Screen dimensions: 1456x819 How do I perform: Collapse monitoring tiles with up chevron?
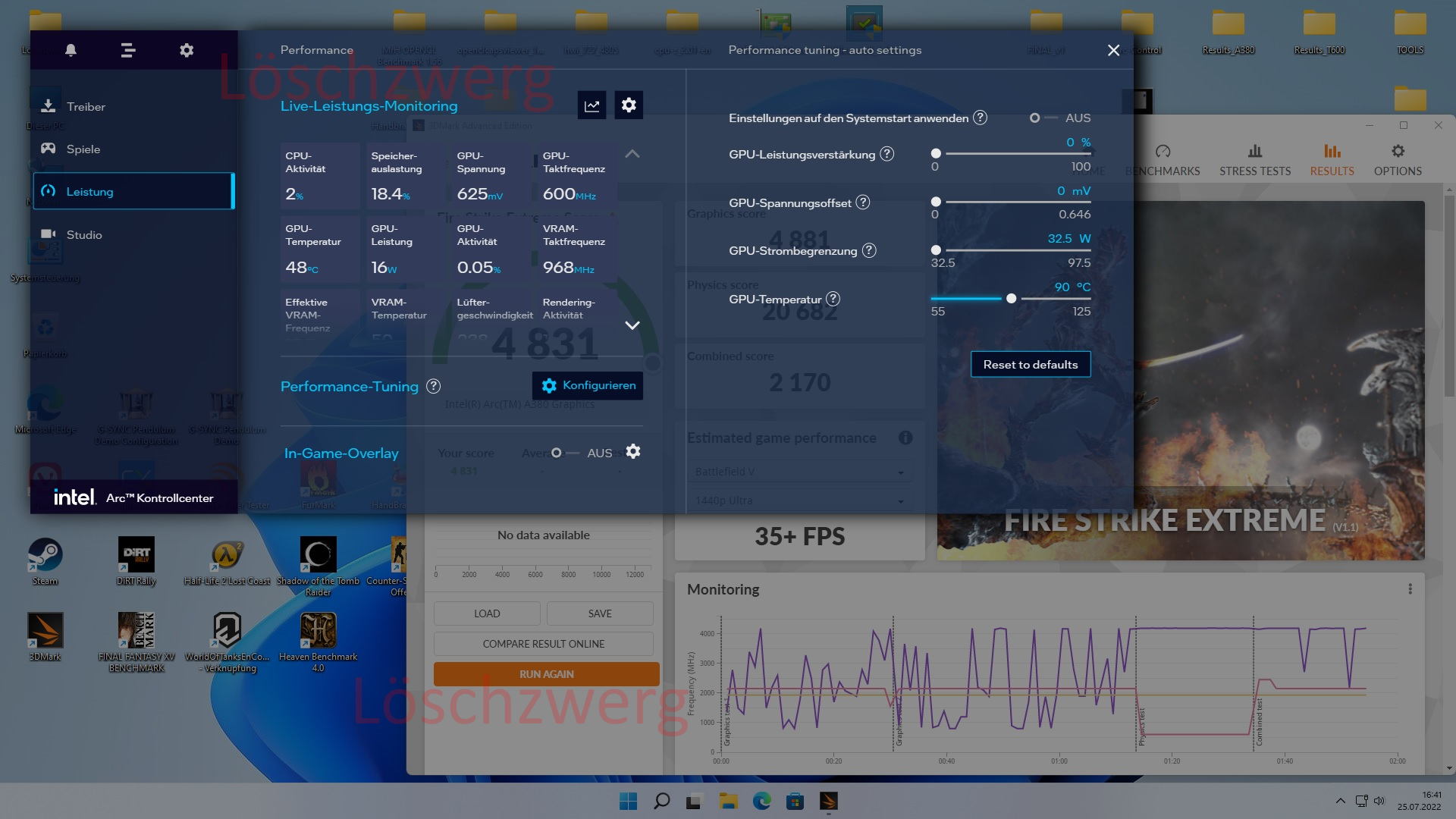click(632, 154)
